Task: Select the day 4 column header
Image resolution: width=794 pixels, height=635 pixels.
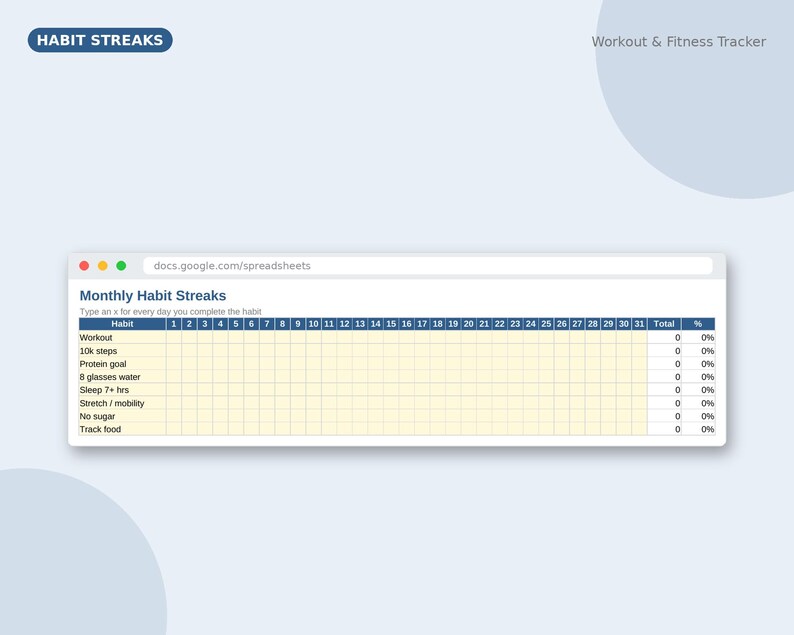Action: point(220,324)
